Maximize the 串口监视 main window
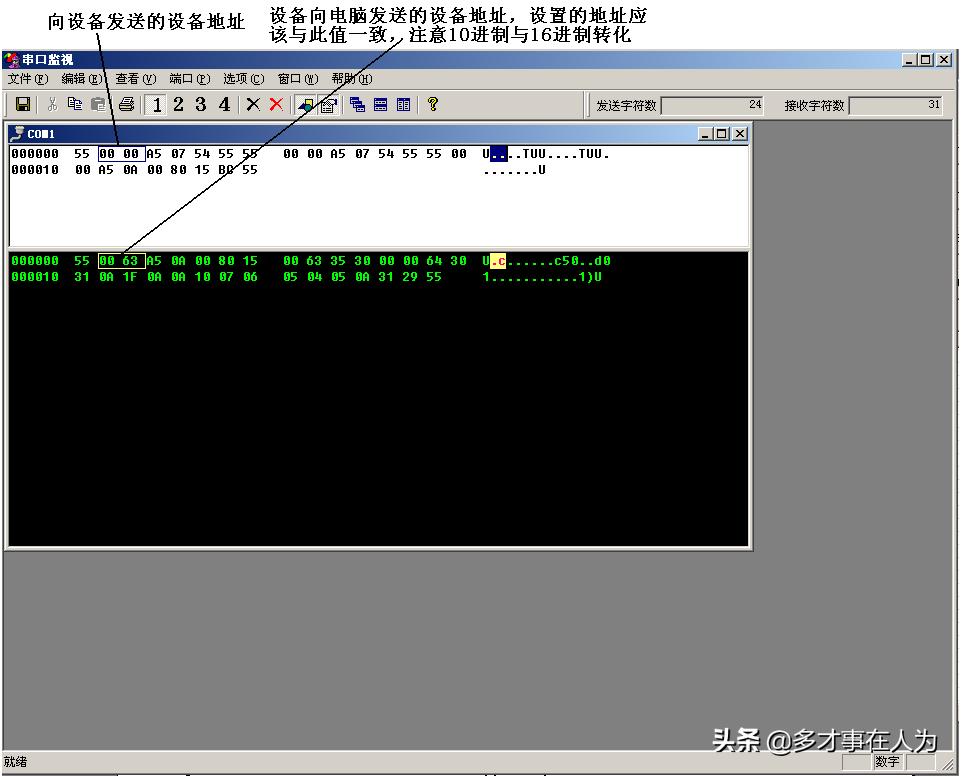This screenshot has height=776, width=961. (925, 59)
